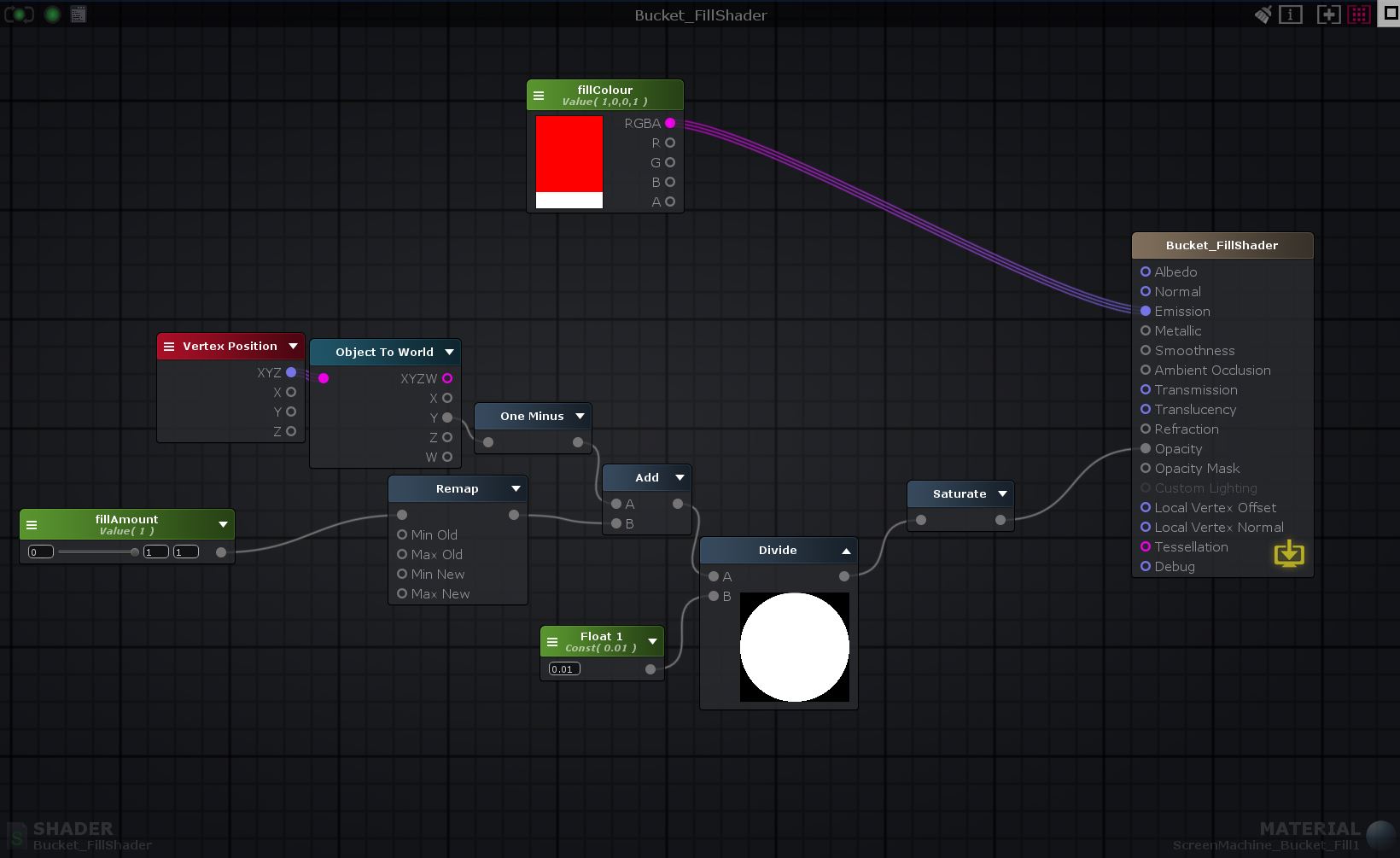Screen dimensions: 1400x858
Task: Click the Add node B input port
Action: click(616, 523)
